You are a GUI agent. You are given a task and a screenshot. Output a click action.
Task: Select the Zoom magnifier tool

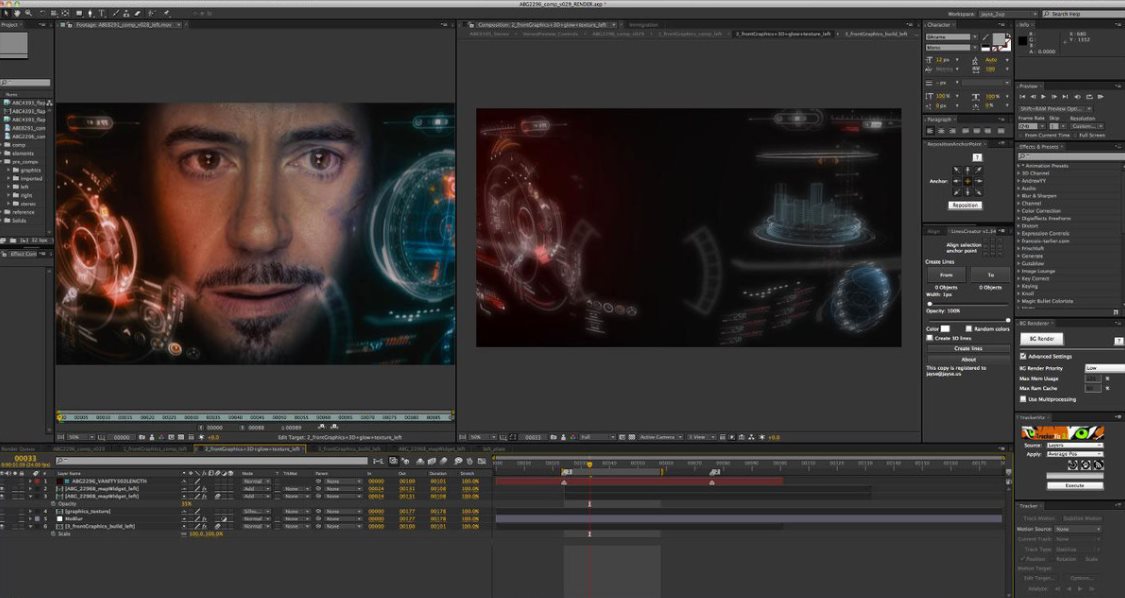coord(28,13)
